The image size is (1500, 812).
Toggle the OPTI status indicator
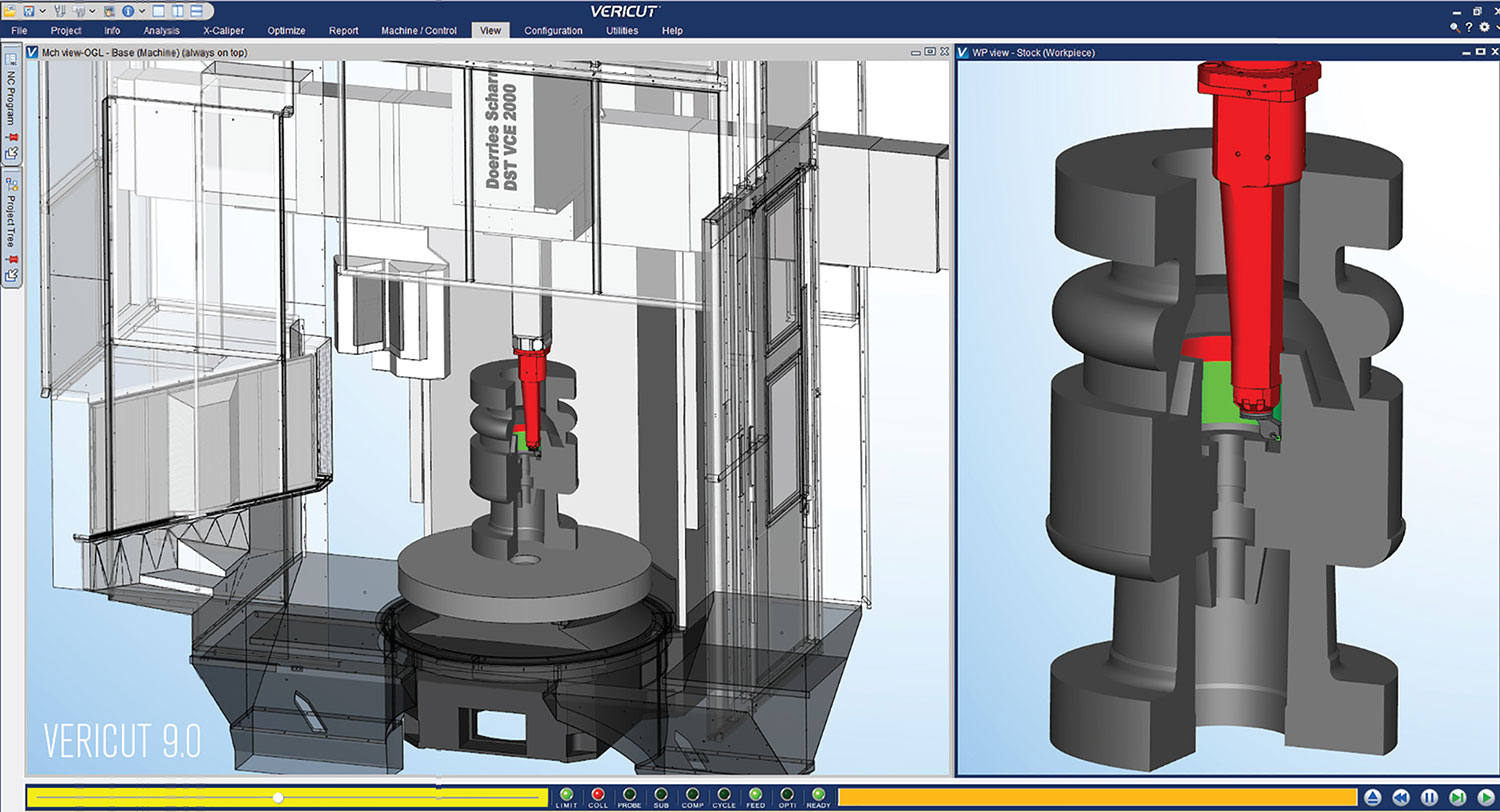(786, 794)
